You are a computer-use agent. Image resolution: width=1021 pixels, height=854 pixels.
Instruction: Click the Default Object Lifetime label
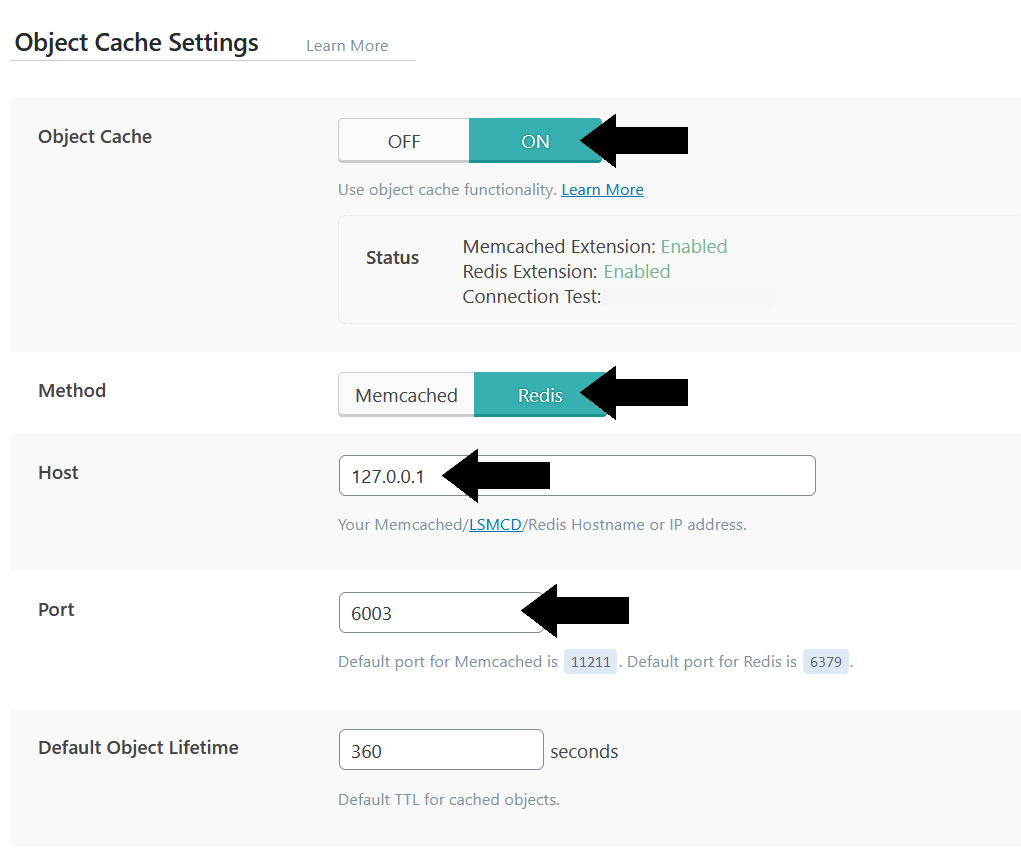click(x=138, y=747)
